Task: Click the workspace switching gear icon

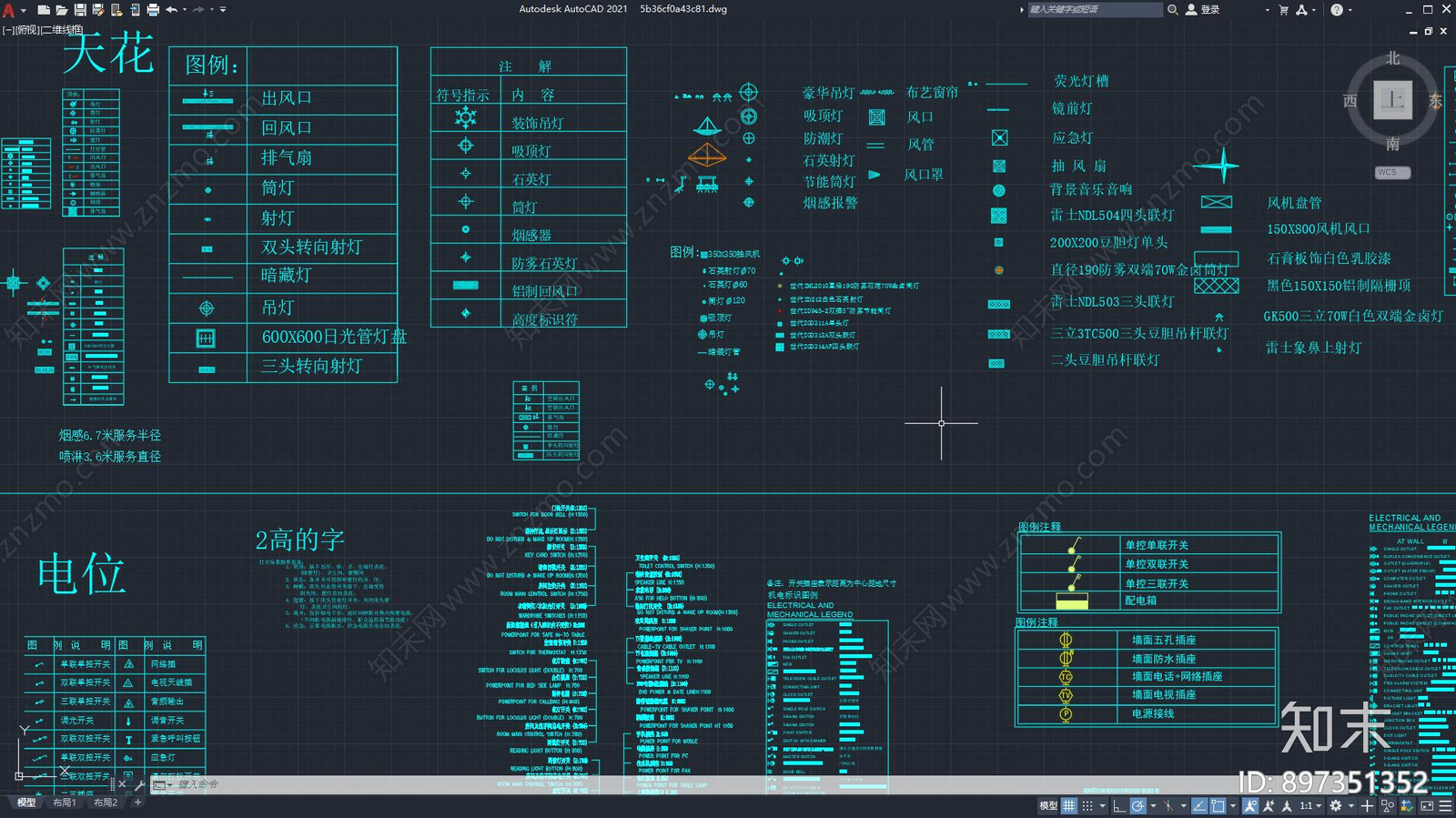Action: pyautogui.click(x=1335, y=805)
